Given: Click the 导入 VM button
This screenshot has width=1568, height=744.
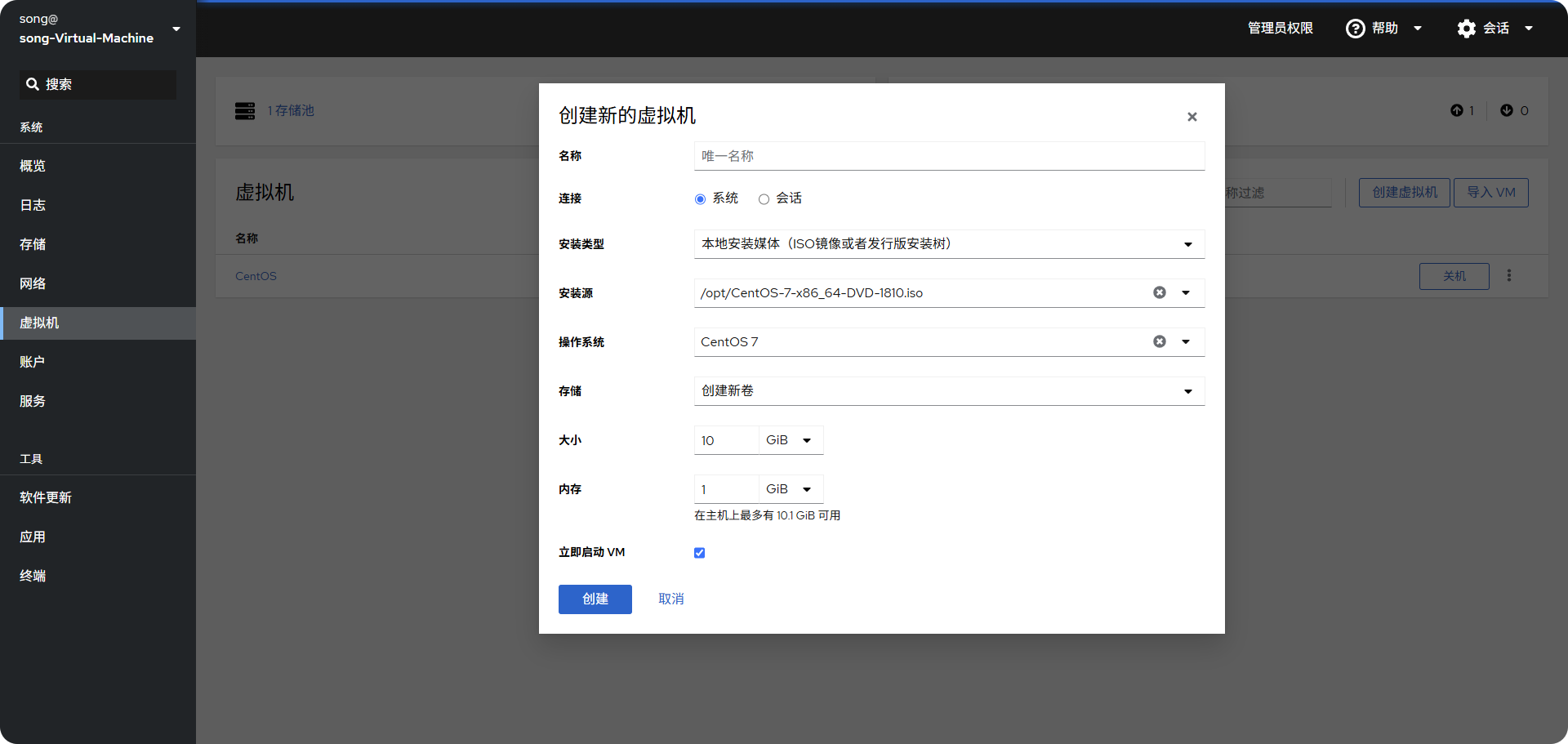Looking at the screenshot, I should coord(1491,193).
